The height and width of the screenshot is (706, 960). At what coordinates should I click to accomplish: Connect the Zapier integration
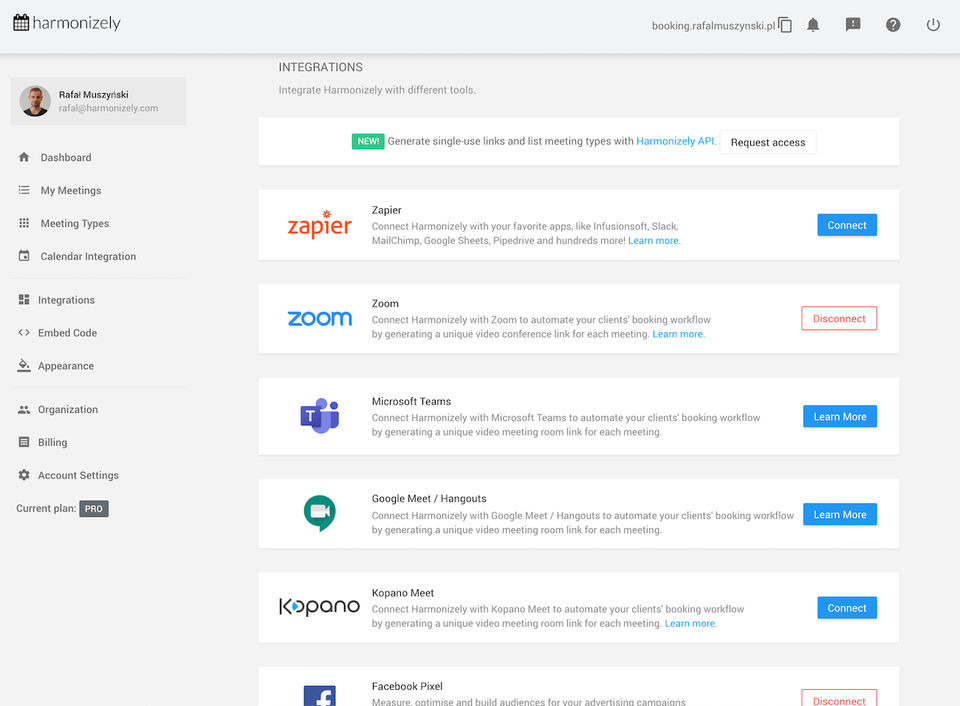pyautogui.click(x=846, y=225)
